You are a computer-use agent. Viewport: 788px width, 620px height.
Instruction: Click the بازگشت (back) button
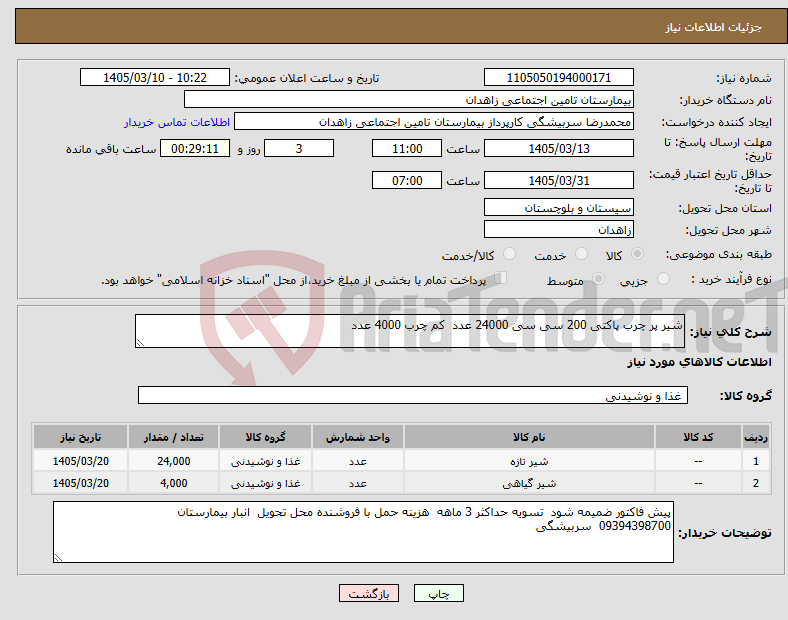pos(369,593)
